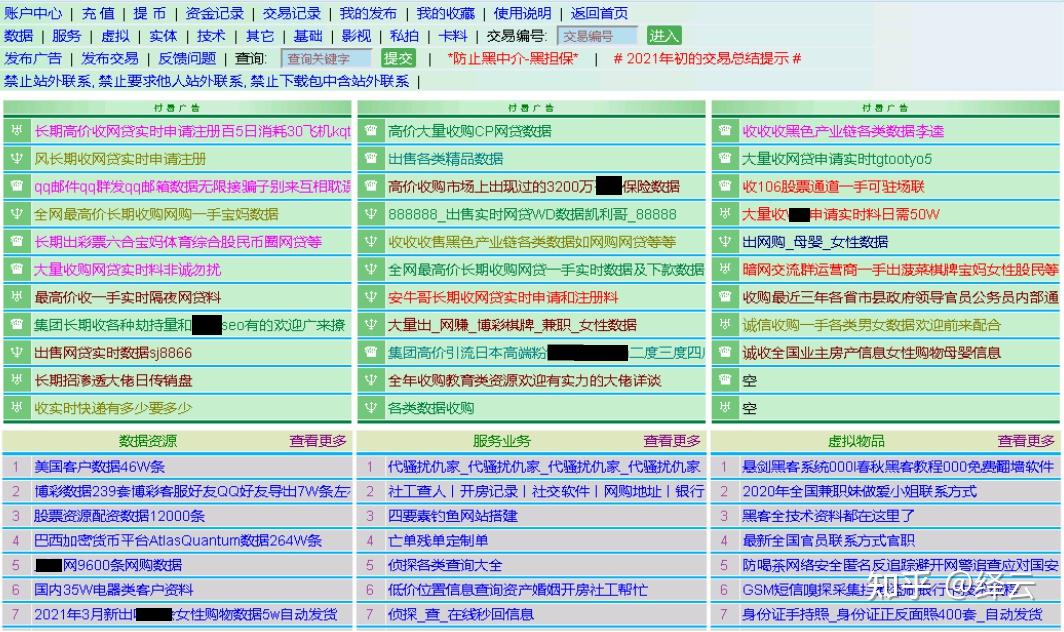Click icon beside 全年收购教育类资源 ad

370,379
